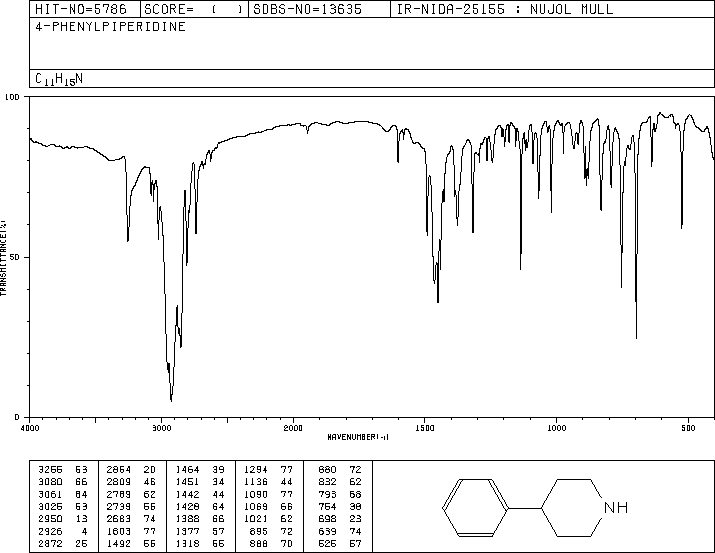Image resolution: width=715 pixels, height=553 pixels.
Task: Click the 2809 wavenumber in peak table
Action: pos(119,482)
